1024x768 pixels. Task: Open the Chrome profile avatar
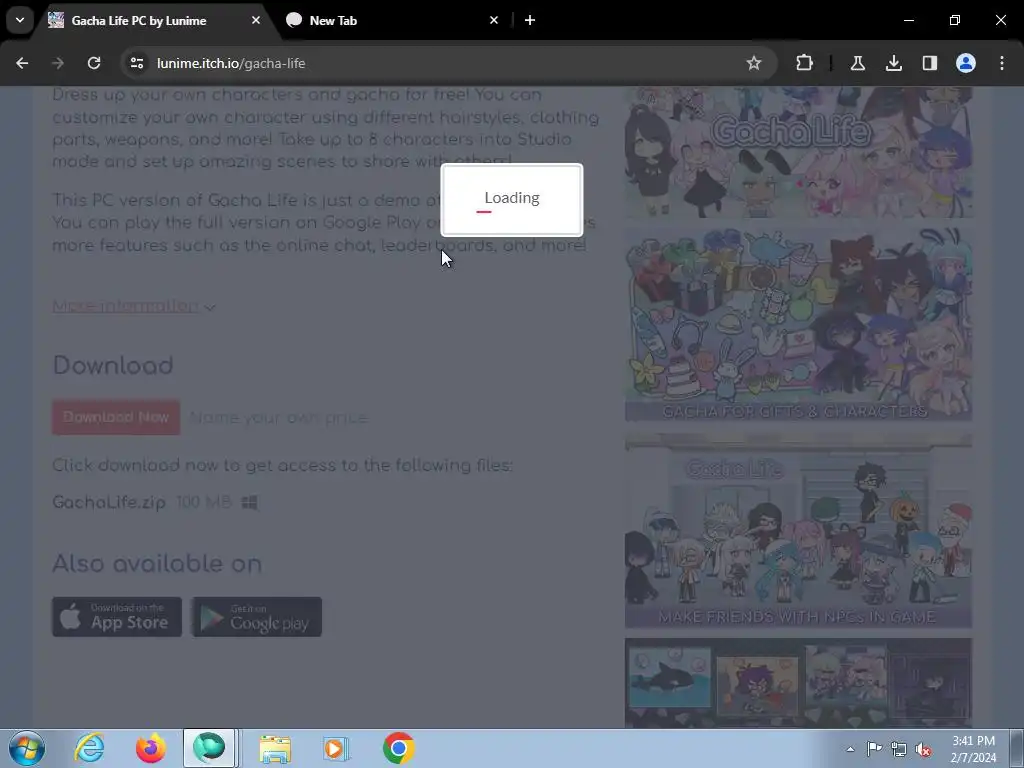(965, 63)
